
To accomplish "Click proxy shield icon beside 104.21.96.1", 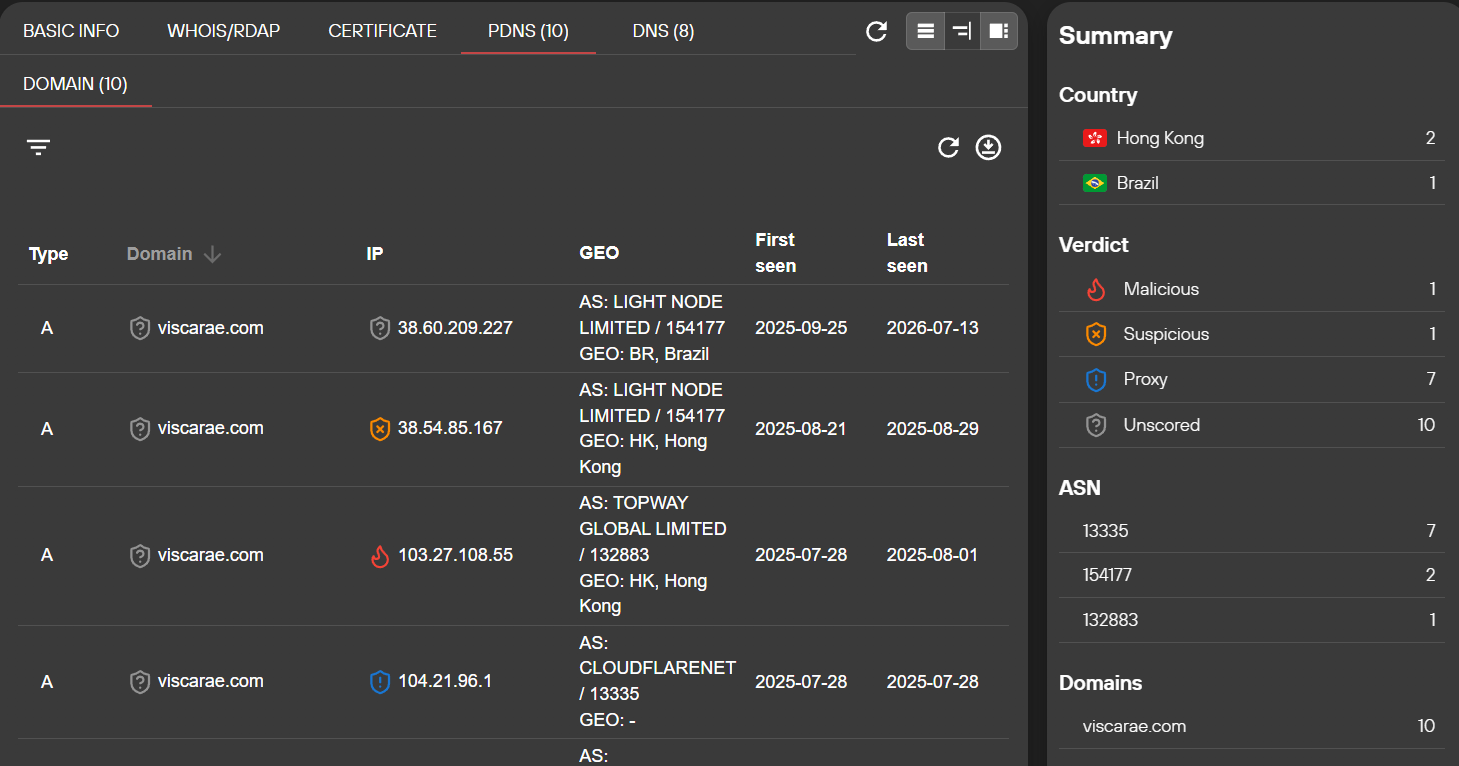I will pyautogui.click(x=380, y=682).
